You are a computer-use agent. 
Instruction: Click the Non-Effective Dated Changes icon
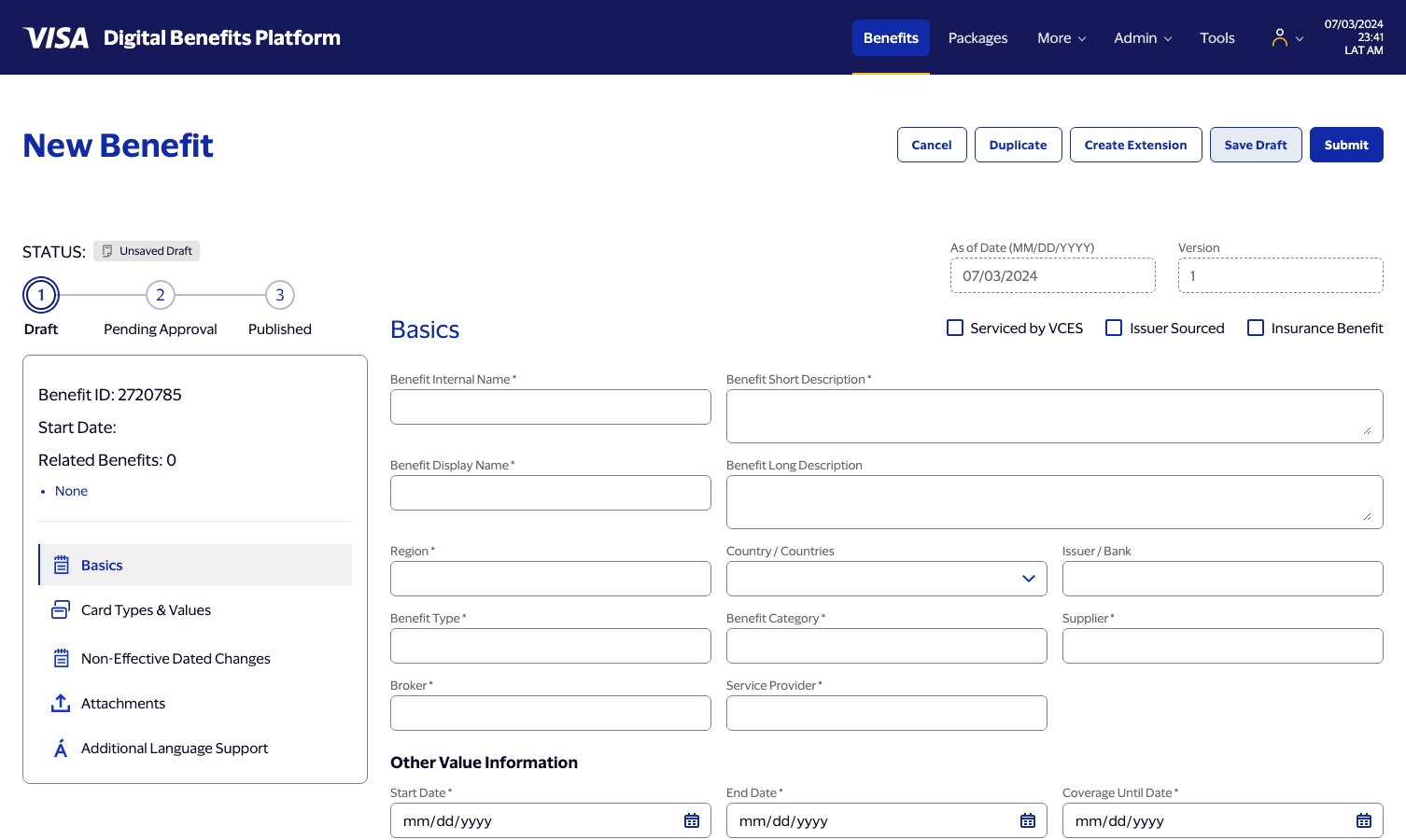click(x=62, y=658)
